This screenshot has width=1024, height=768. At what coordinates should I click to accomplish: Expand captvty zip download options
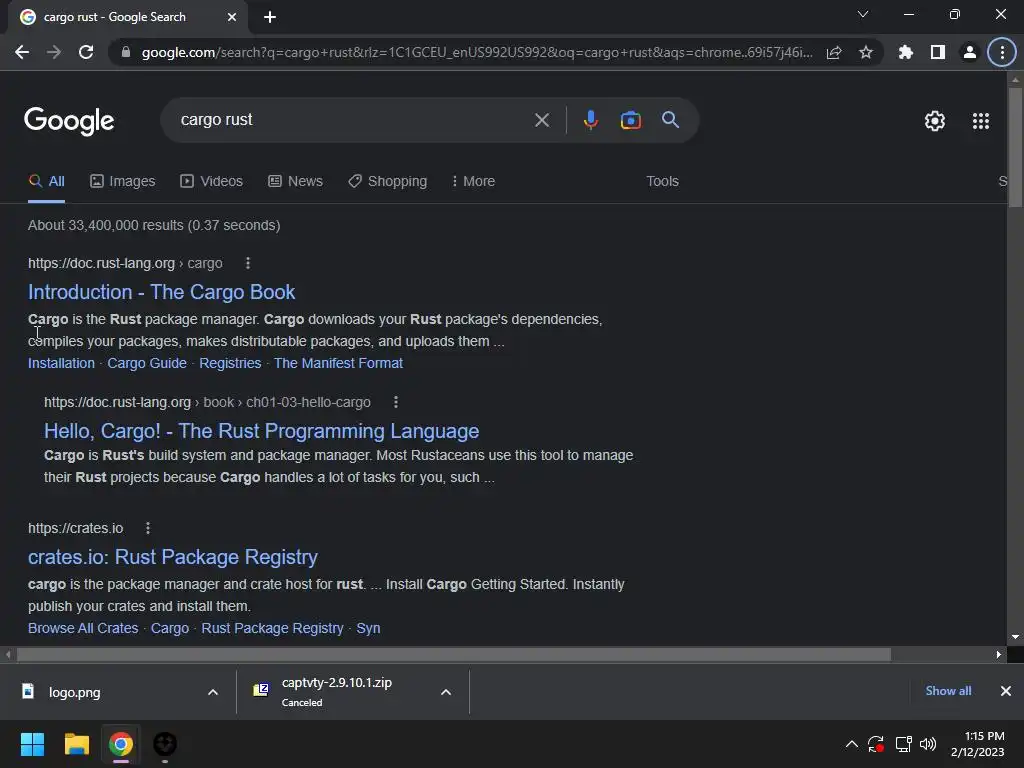click(446, 692)
